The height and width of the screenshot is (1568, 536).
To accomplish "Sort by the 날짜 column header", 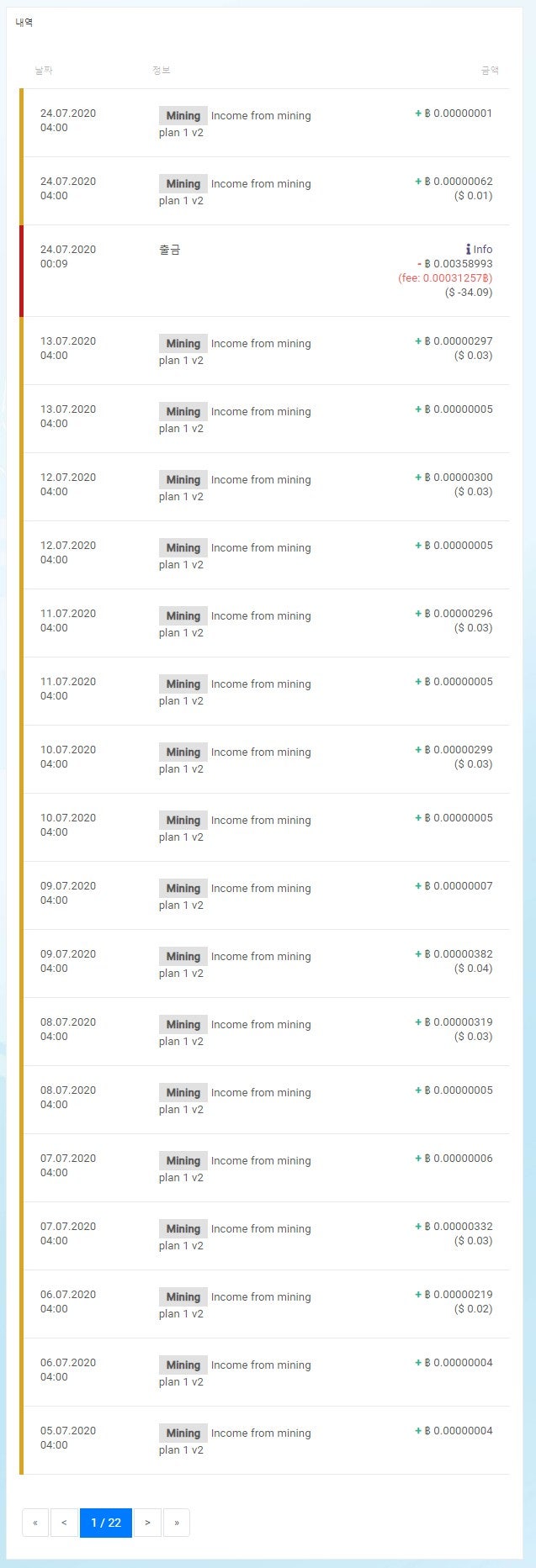I will (x=44, y=71).
